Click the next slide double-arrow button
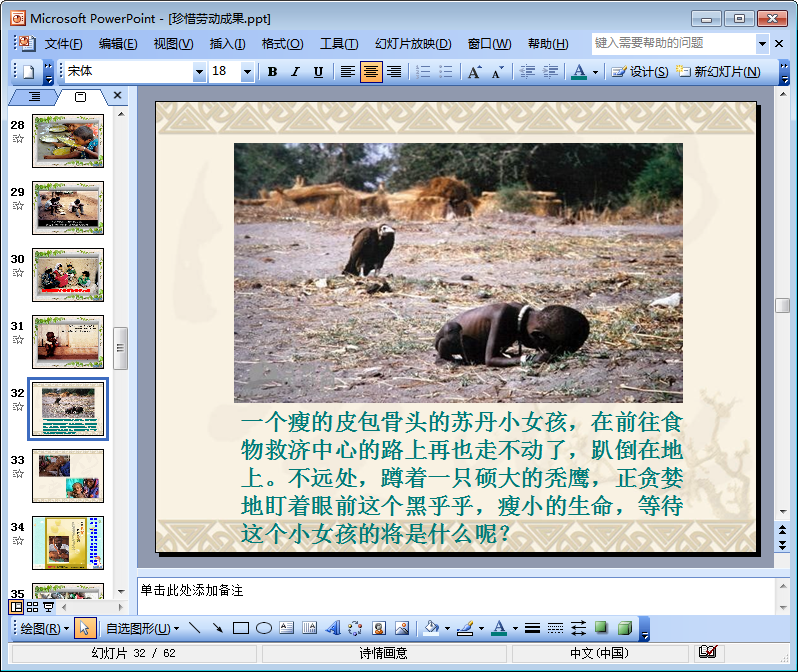The image size is (798, 672). click(x=783, y=545)
